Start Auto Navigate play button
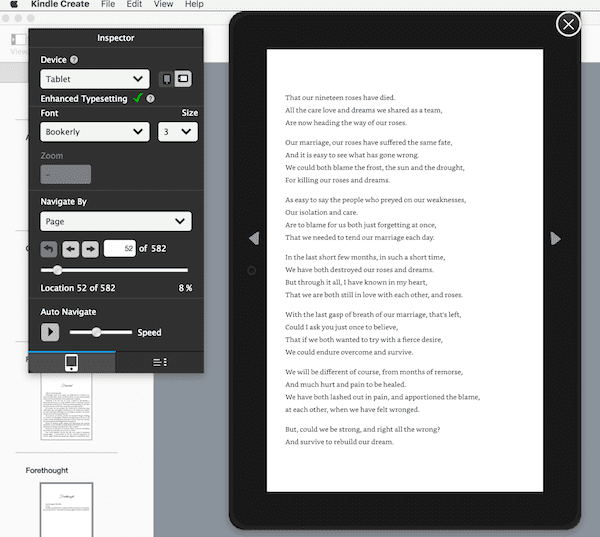 tap(50, 332)
